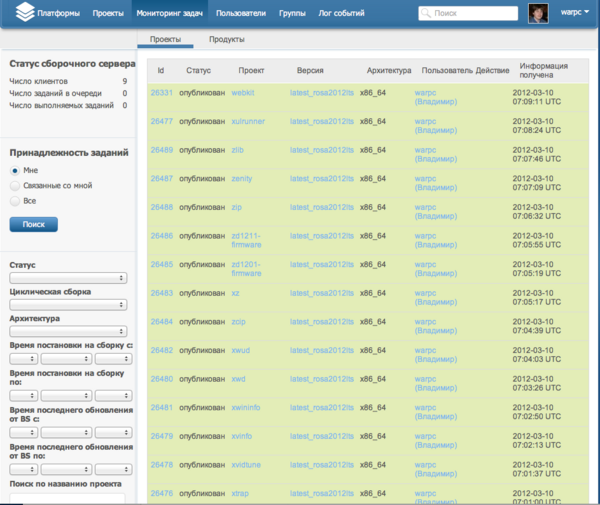Click the search magnifier icon
Image resolution: width=600 pixels, height=505 pixels.
[x=427, y=15]
